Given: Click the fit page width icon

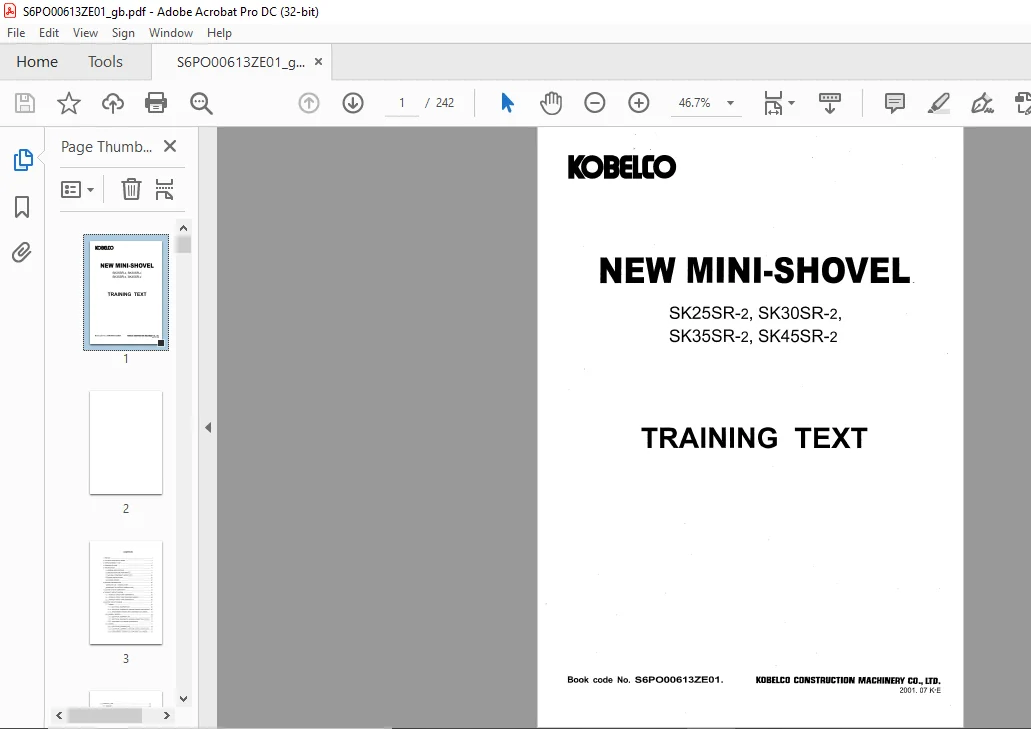Looking at the screenshot, I should coord(773,103).
